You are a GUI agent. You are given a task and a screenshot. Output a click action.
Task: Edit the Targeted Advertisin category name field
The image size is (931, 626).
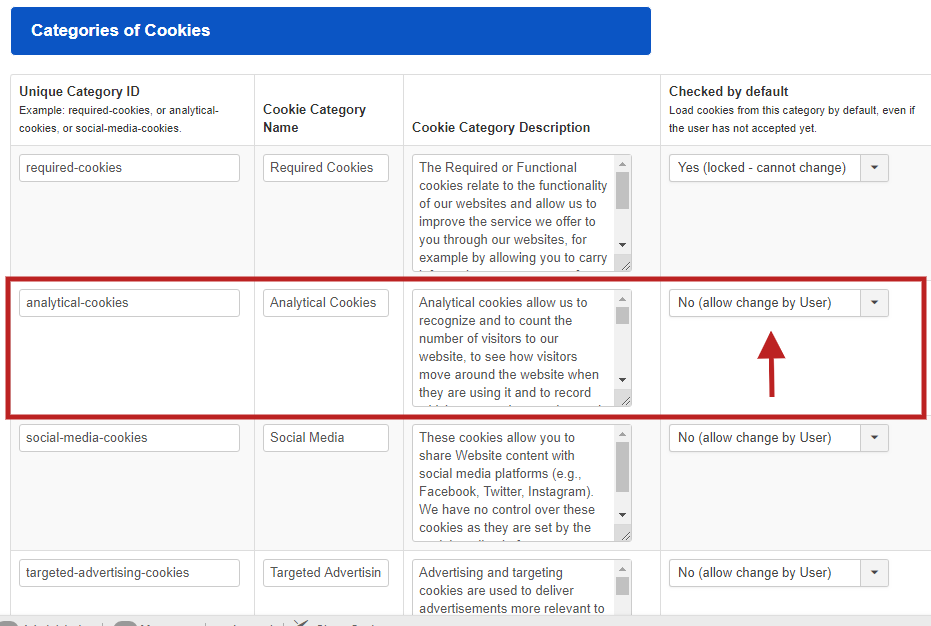[326, 573]
